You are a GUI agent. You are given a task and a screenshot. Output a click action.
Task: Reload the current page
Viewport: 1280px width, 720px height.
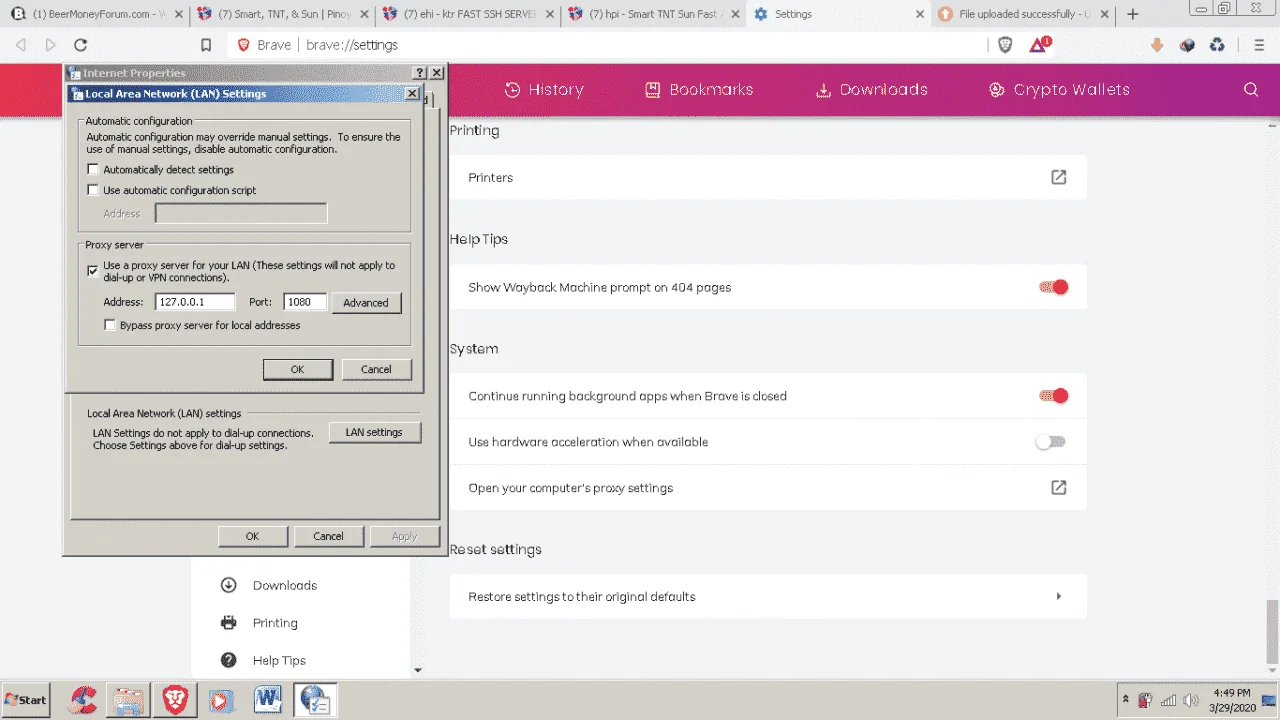(x=81, y=45)
